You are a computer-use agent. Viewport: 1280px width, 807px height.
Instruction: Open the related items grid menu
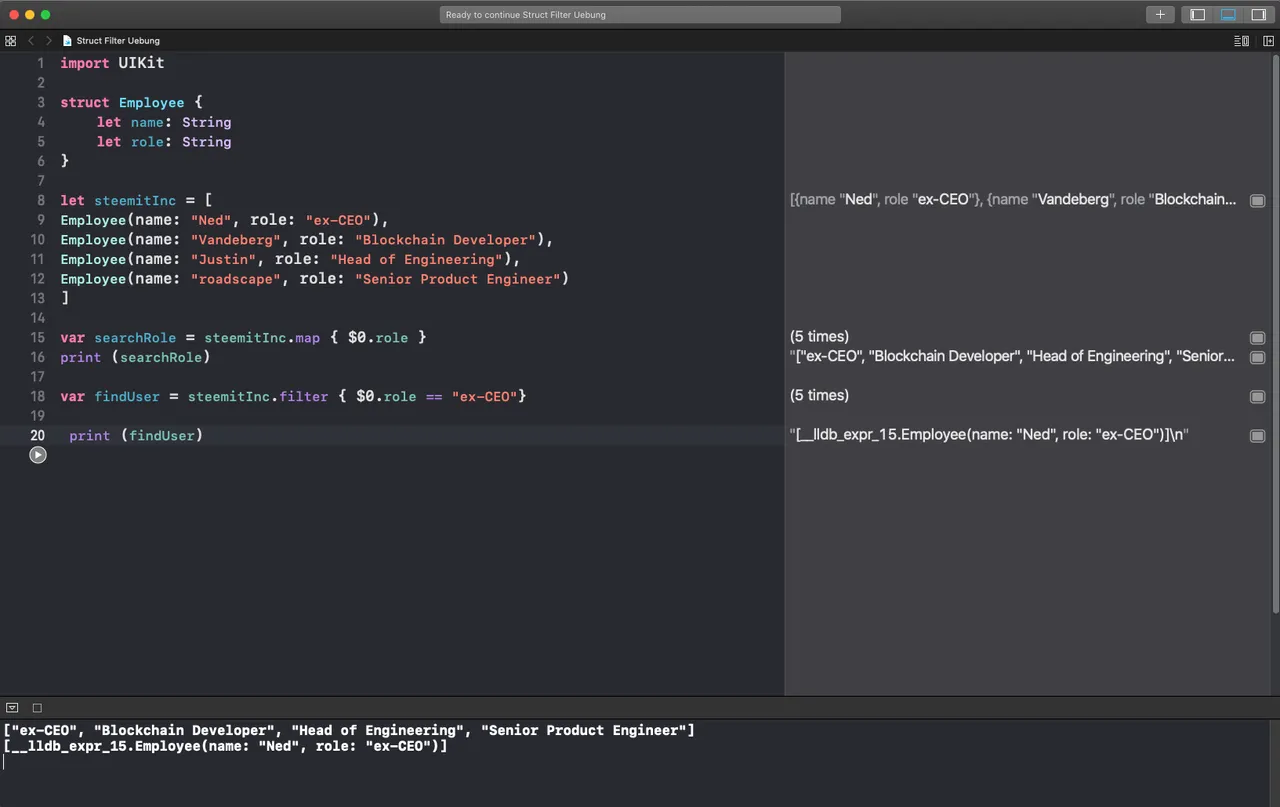click(10, 41)
